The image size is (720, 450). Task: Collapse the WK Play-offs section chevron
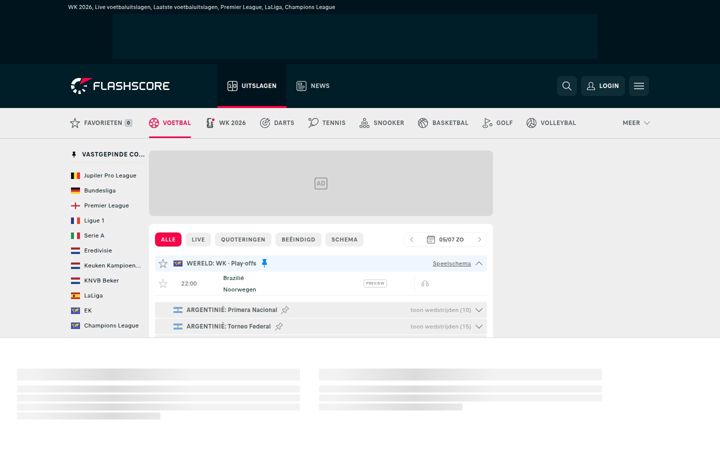tap(479, 264)
